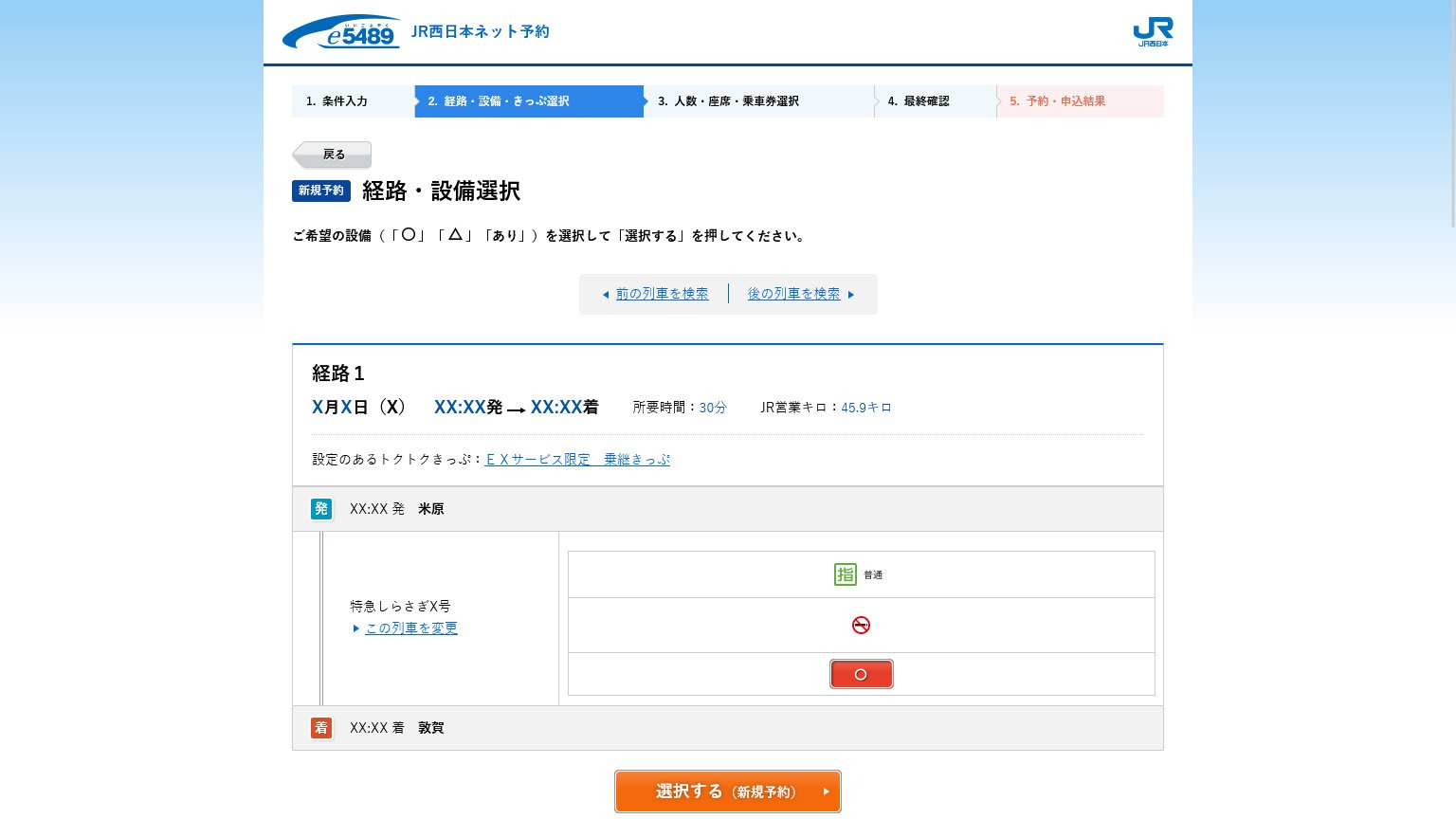Click the 新規予約 badge label
1456x819 pixels.
pyautogui.click(x=321, y=191)
